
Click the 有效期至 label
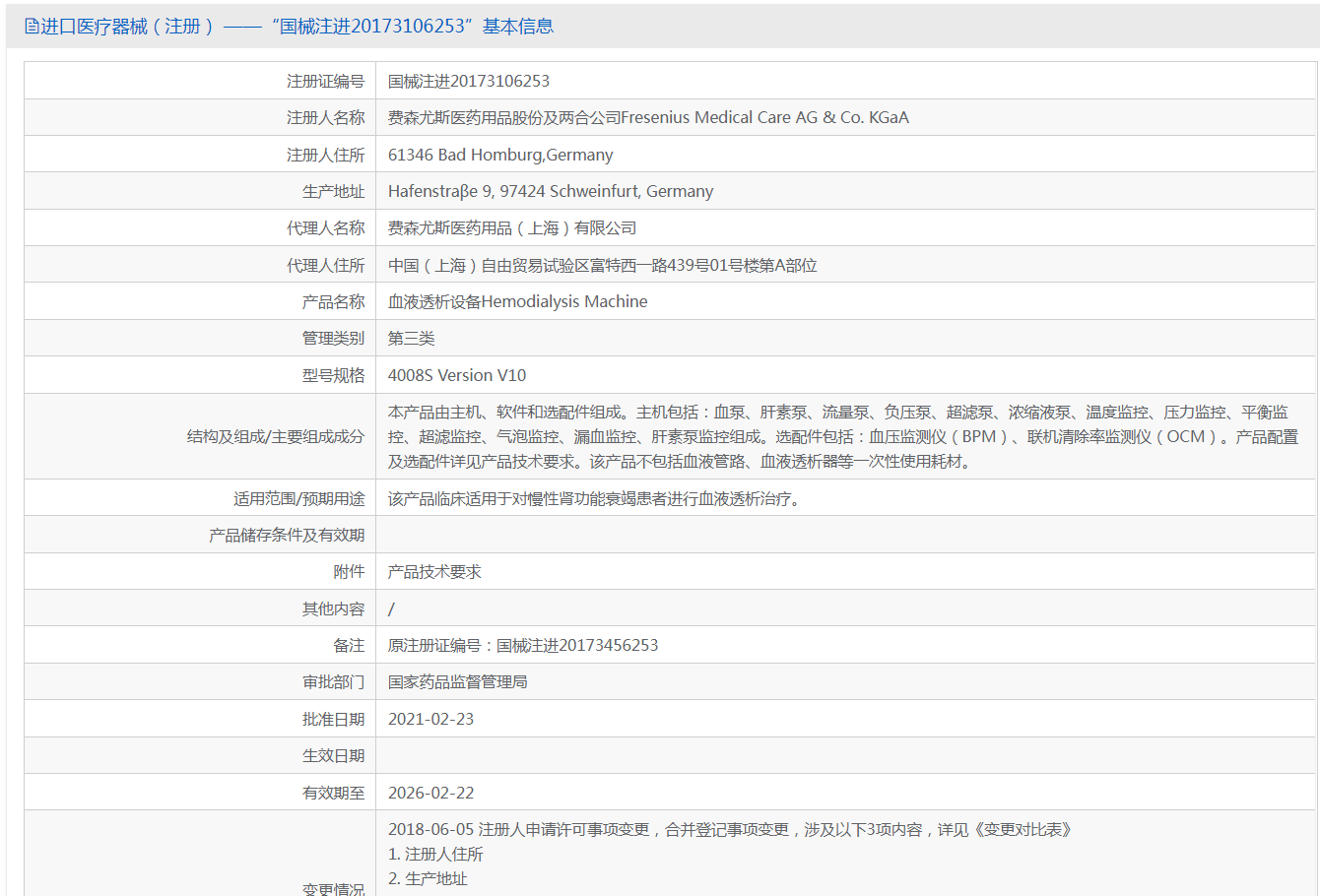333,793
